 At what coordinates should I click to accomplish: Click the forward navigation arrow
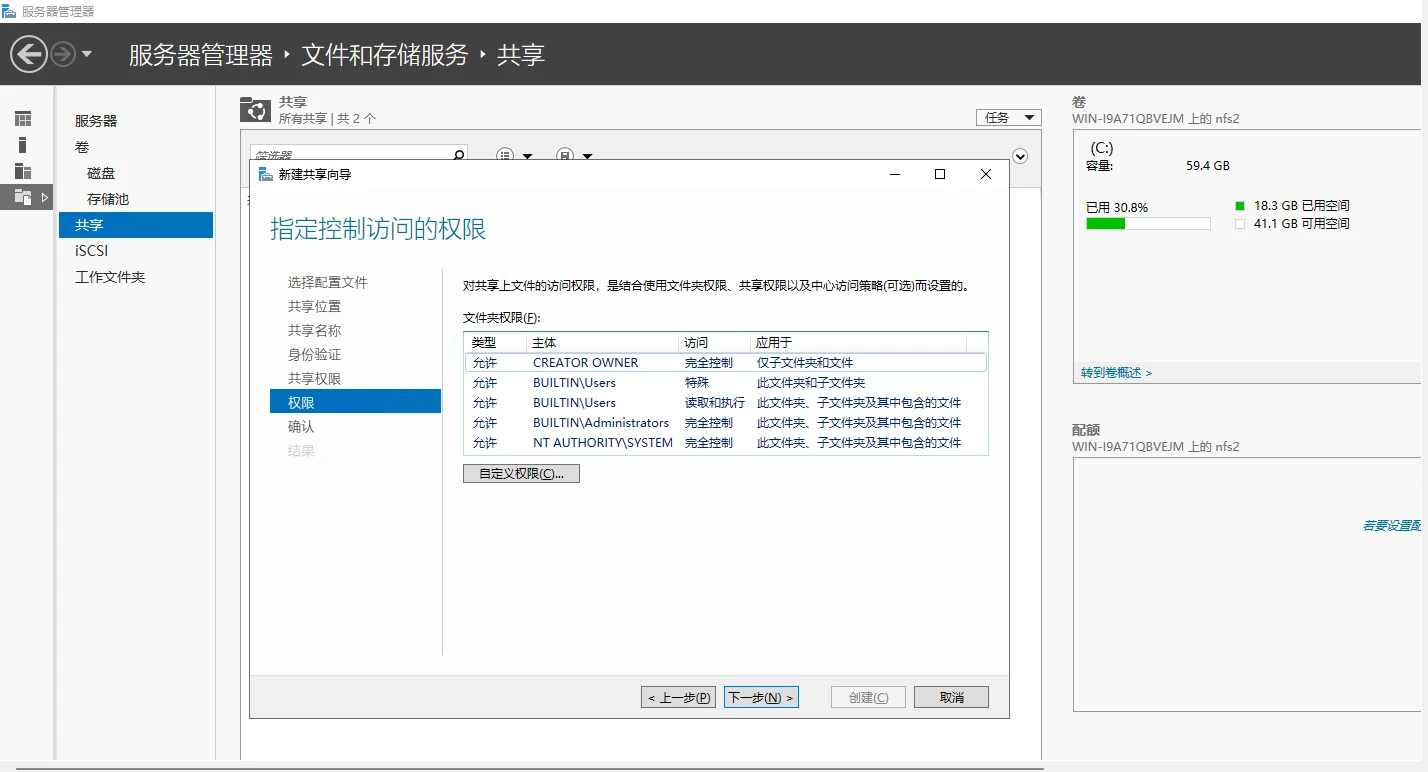[63, 54]
